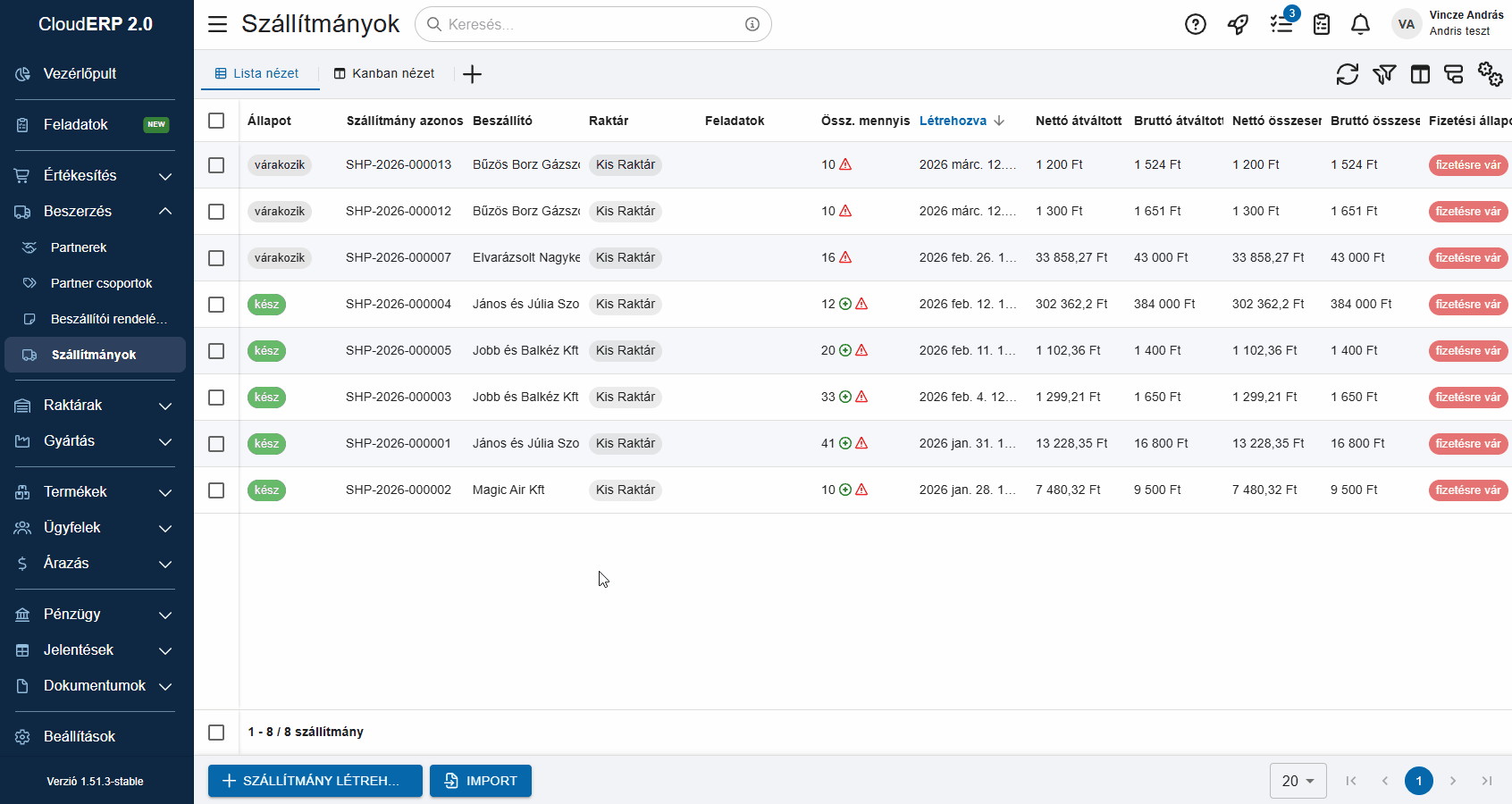
Task: Click the IMPORT button
Action: click(481, 781)
